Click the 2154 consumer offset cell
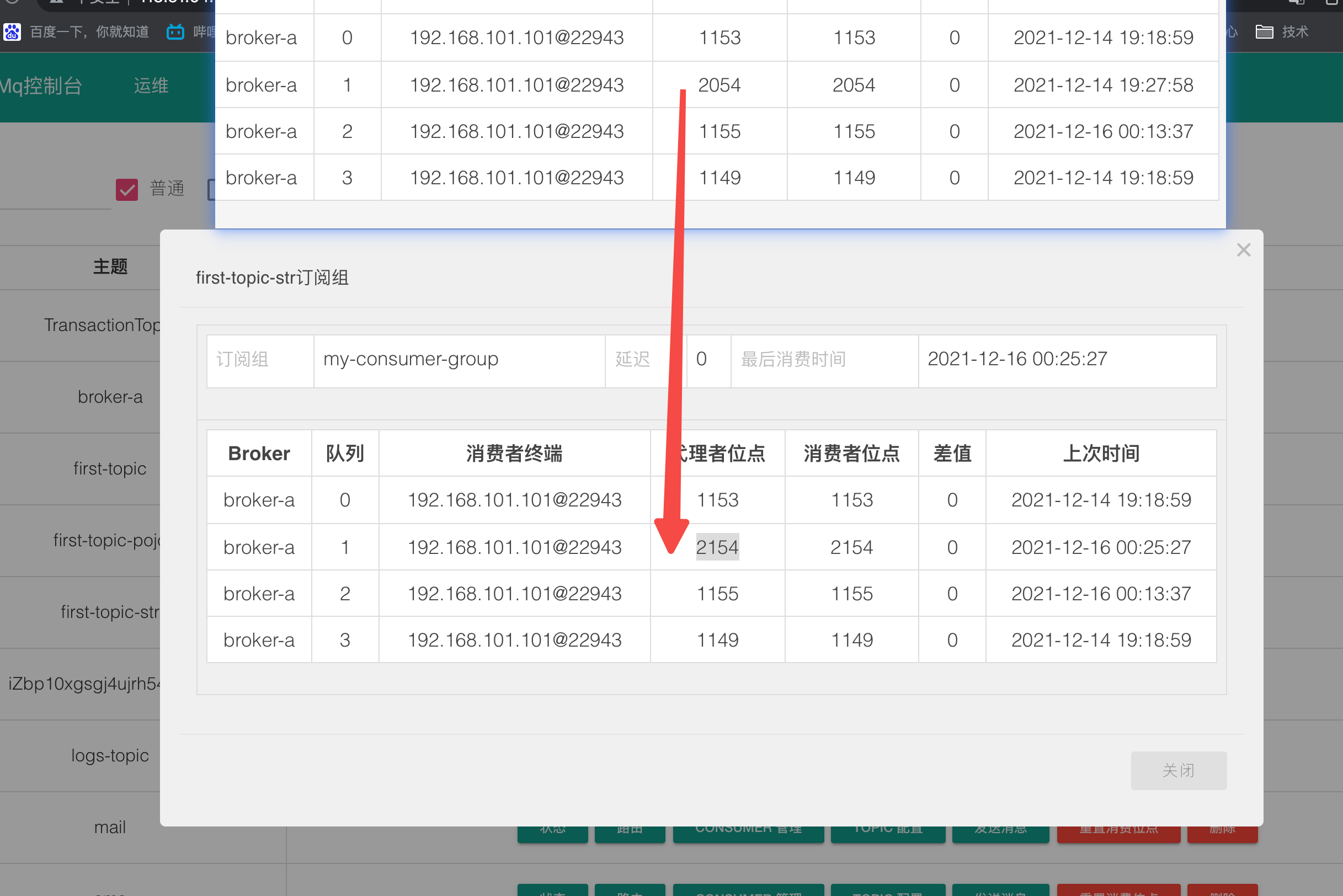Screen dimensions: 1343x896 pos(851,547)
